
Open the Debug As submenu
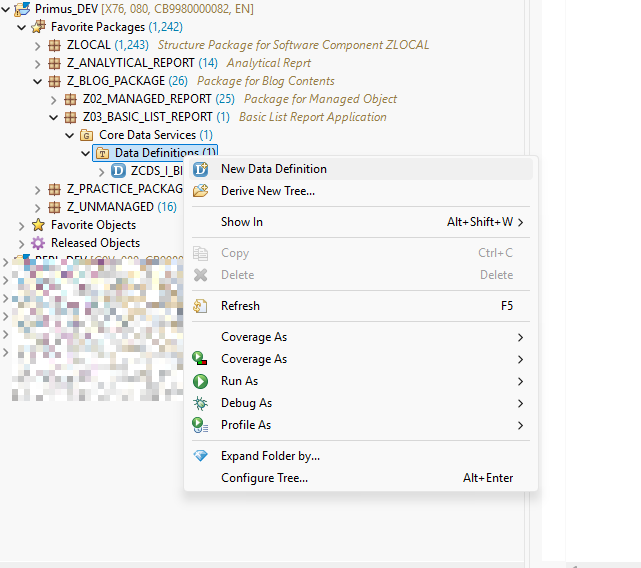[x=361, y=403]
